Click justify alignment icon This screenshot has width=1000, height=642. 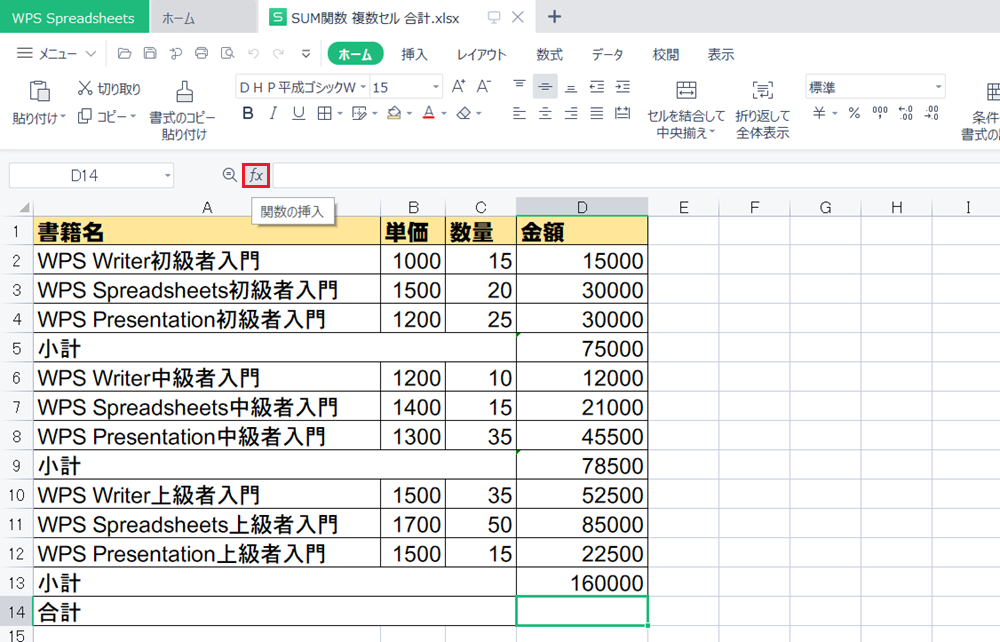(x=597, y=113)
